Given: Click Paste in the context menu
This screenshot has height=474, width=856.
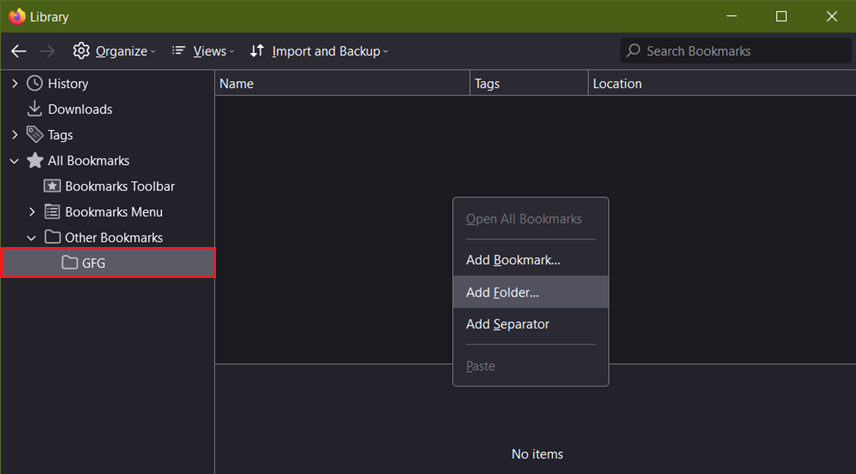Looking at the screenshot, I should tap(531, 366).
